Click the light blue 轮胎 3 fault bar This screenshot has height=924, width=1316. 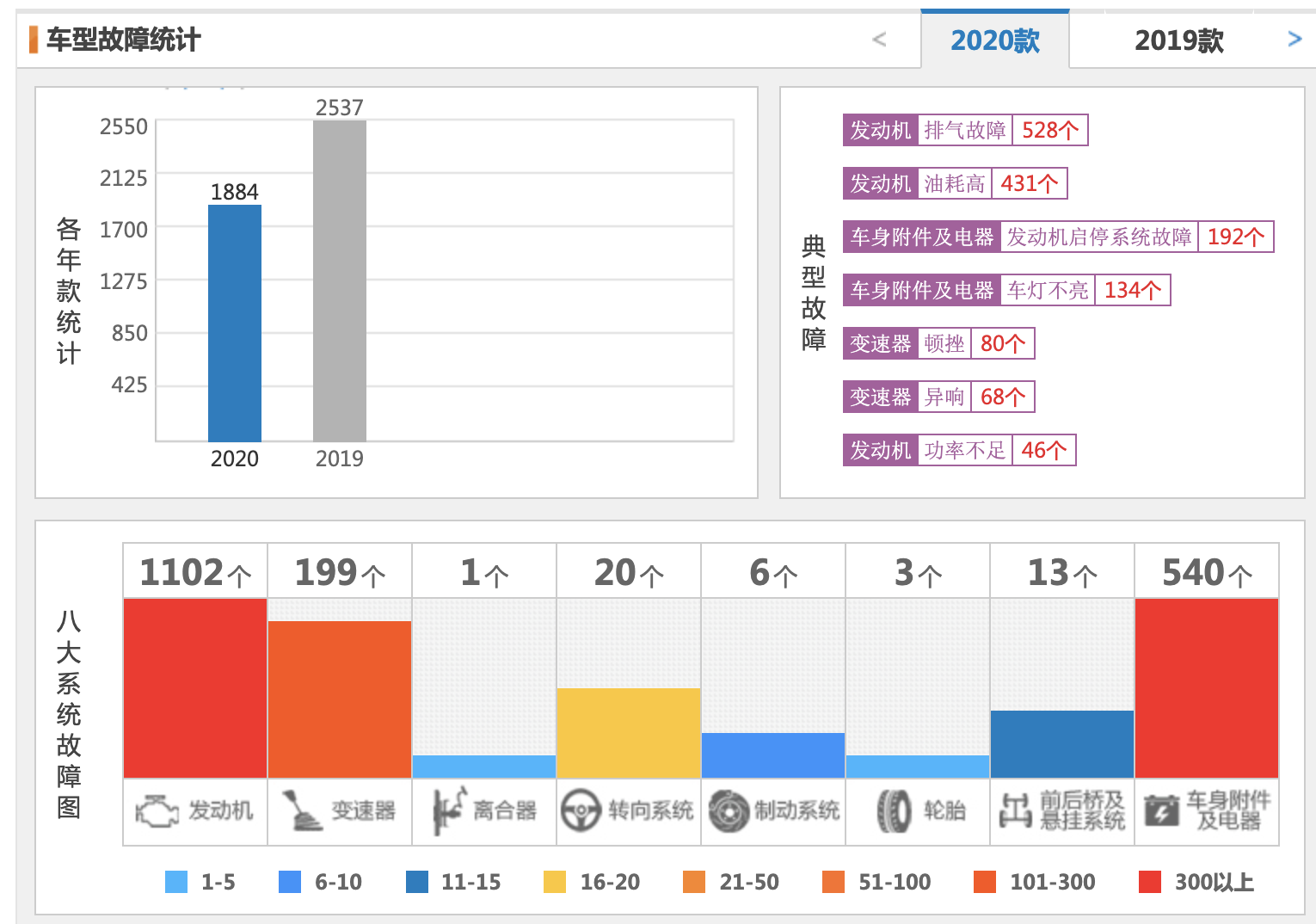point(918,767)
